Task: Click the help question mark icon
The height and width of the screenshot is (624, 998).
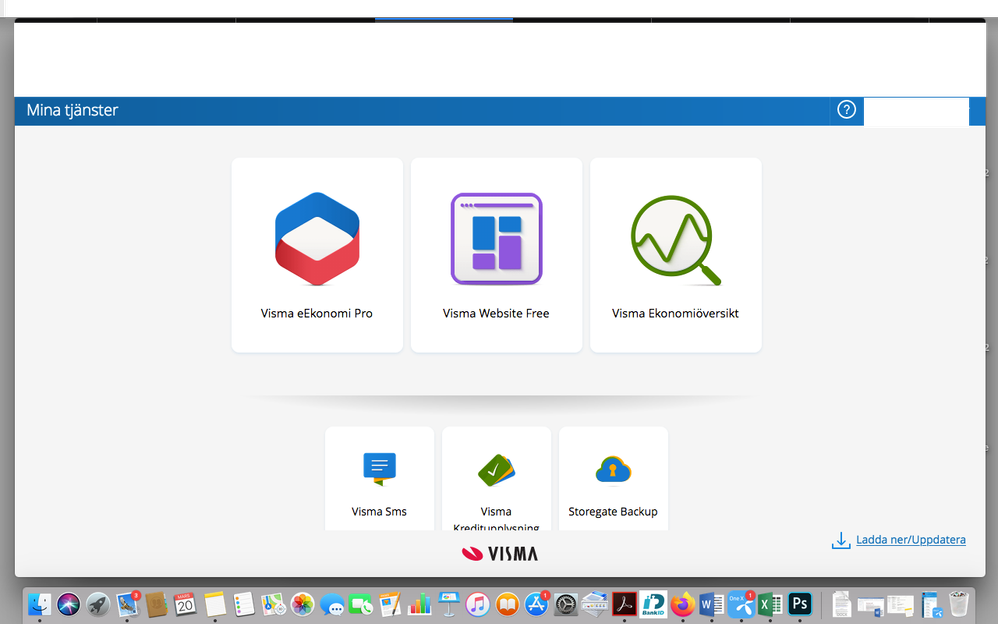Action: pos(846,110)
